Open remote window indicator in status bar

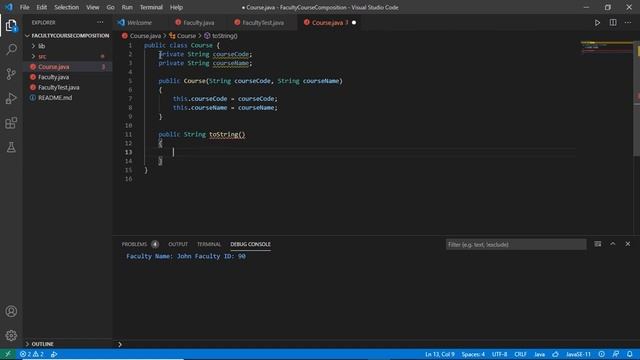point(7,354)
